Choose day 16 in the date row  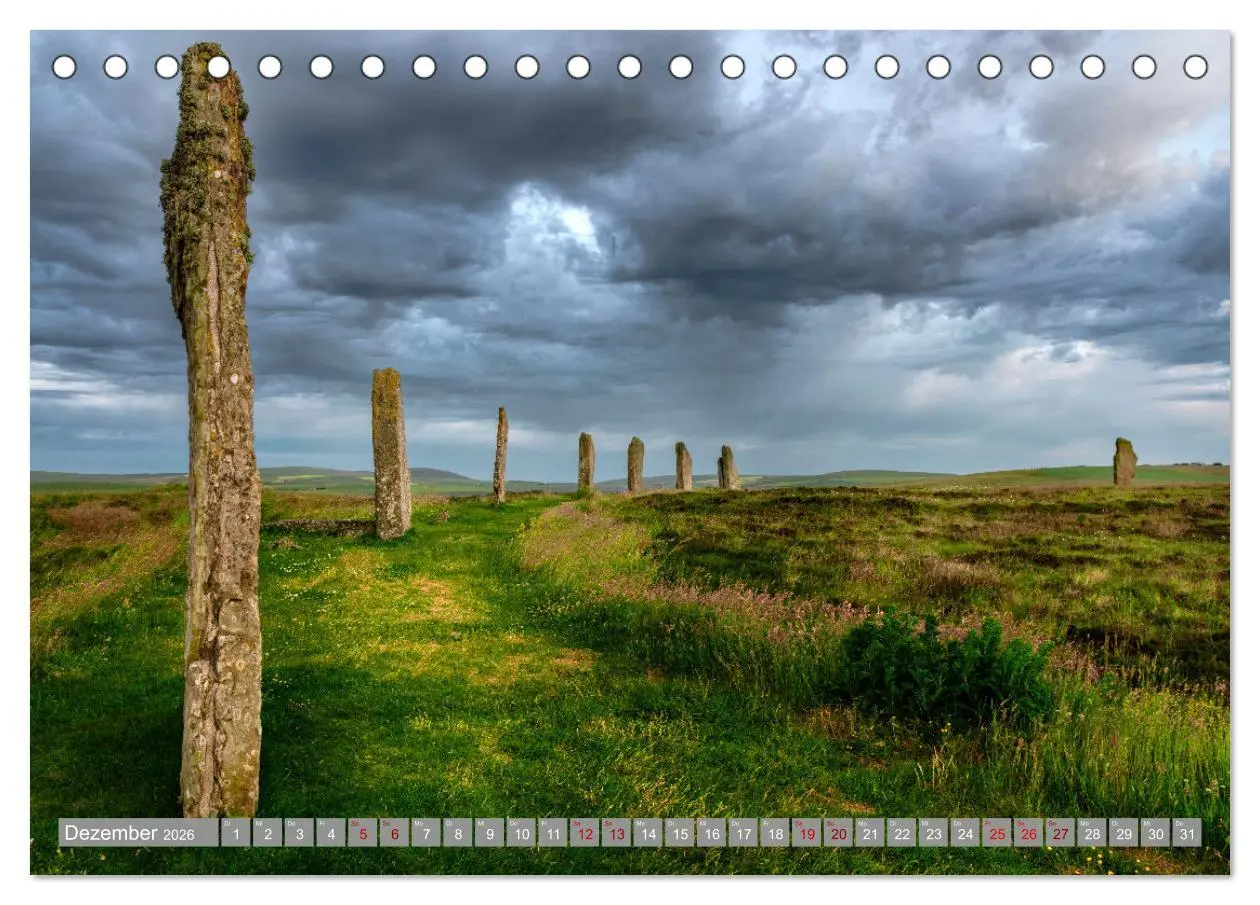coord(711,833)
